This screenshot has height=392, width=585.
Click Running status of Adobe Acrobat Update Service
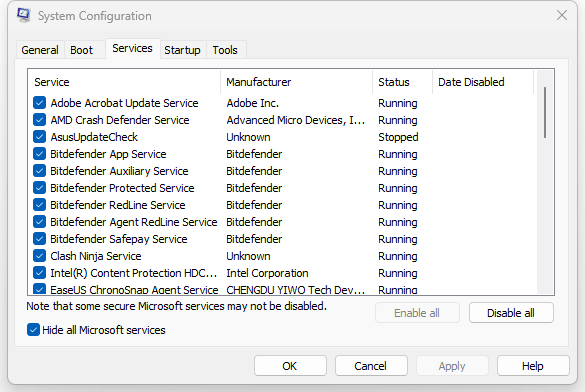398,103
